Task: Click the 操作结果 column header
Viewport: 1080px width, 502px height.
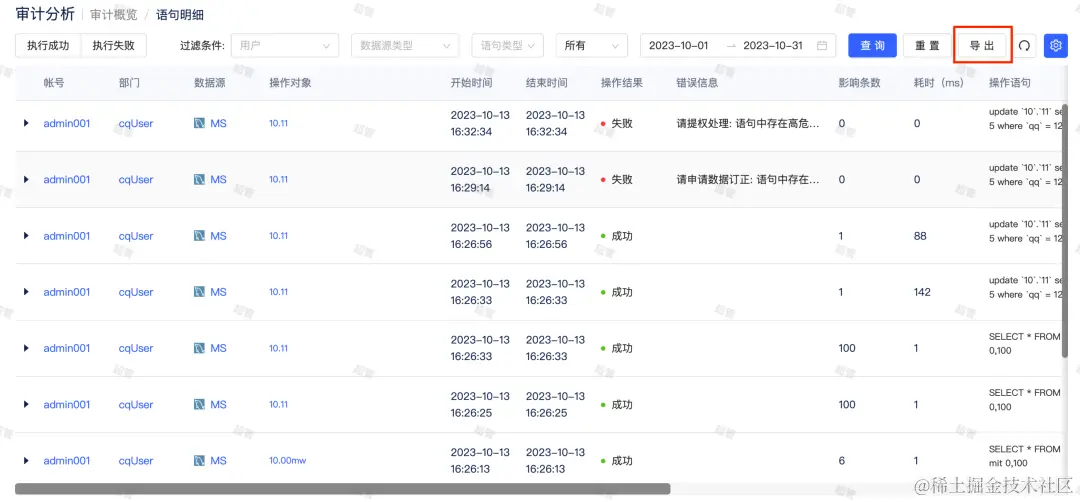Action: (x=622, y=83)
